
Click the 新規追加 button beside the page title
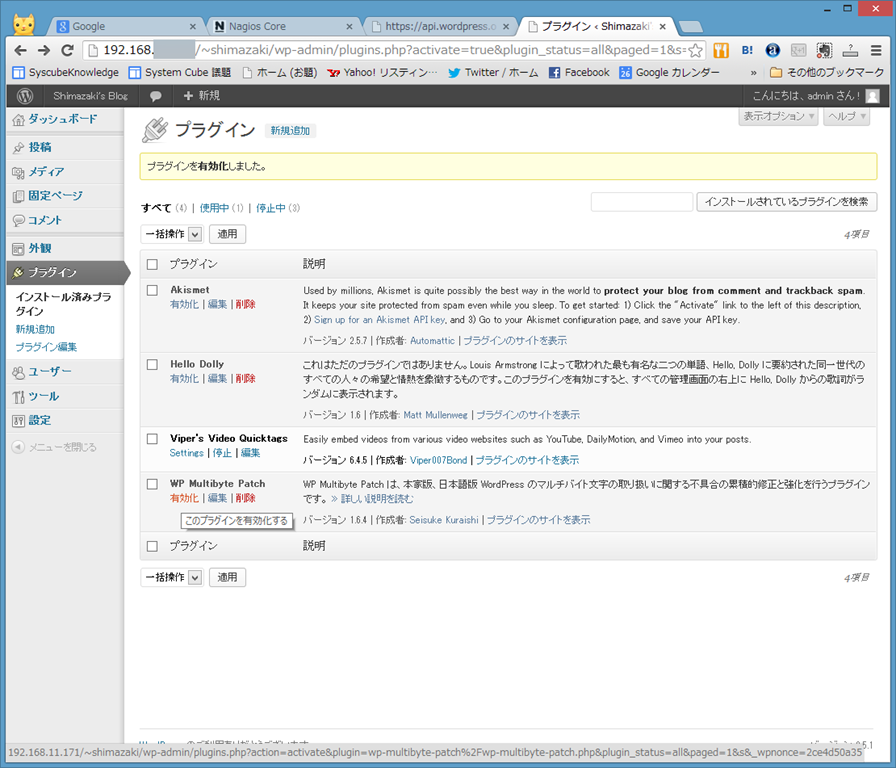pos(290,131)
